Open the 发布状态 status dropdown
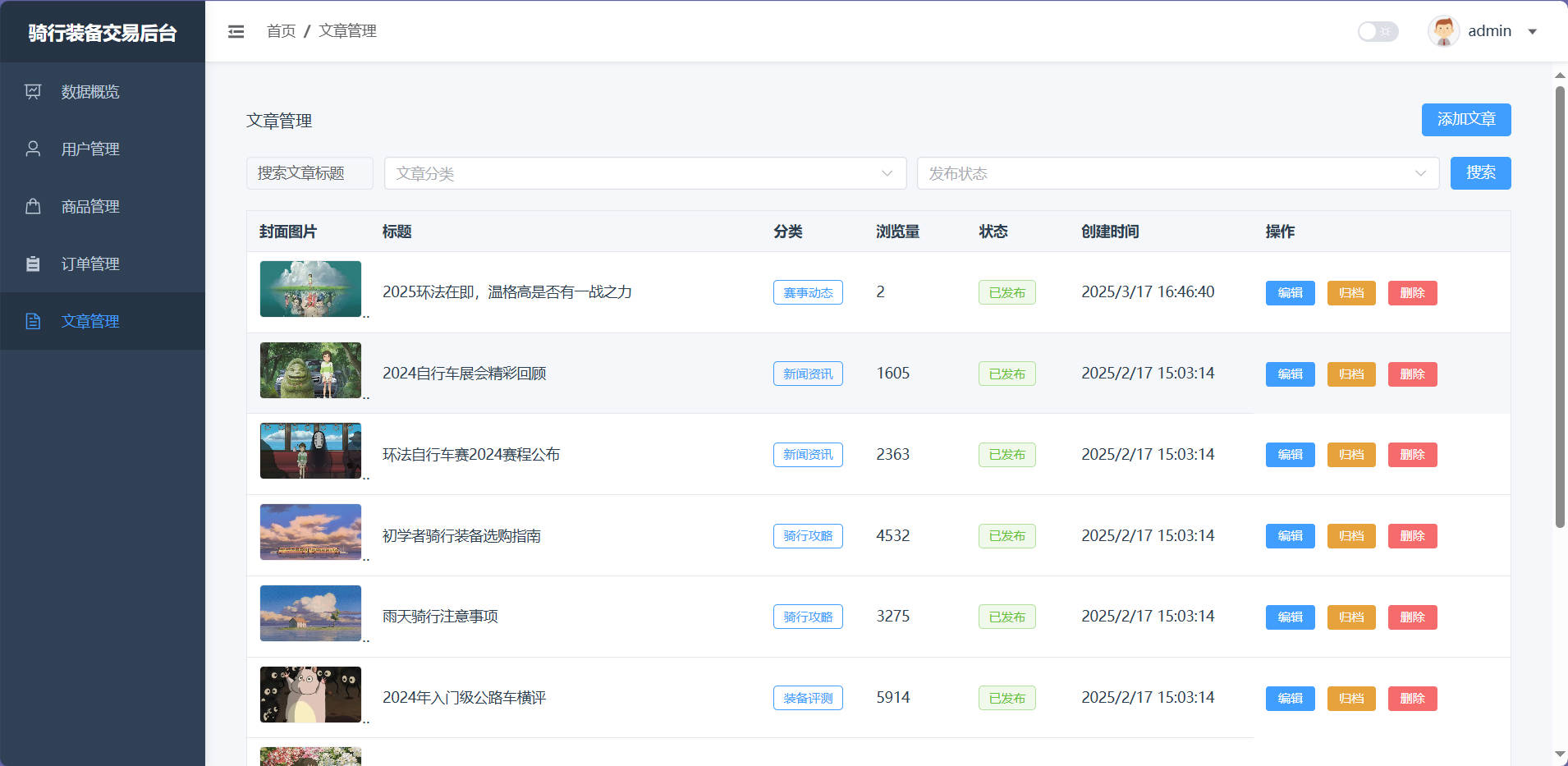The image size is (1568, 766). click(1178, 173)
